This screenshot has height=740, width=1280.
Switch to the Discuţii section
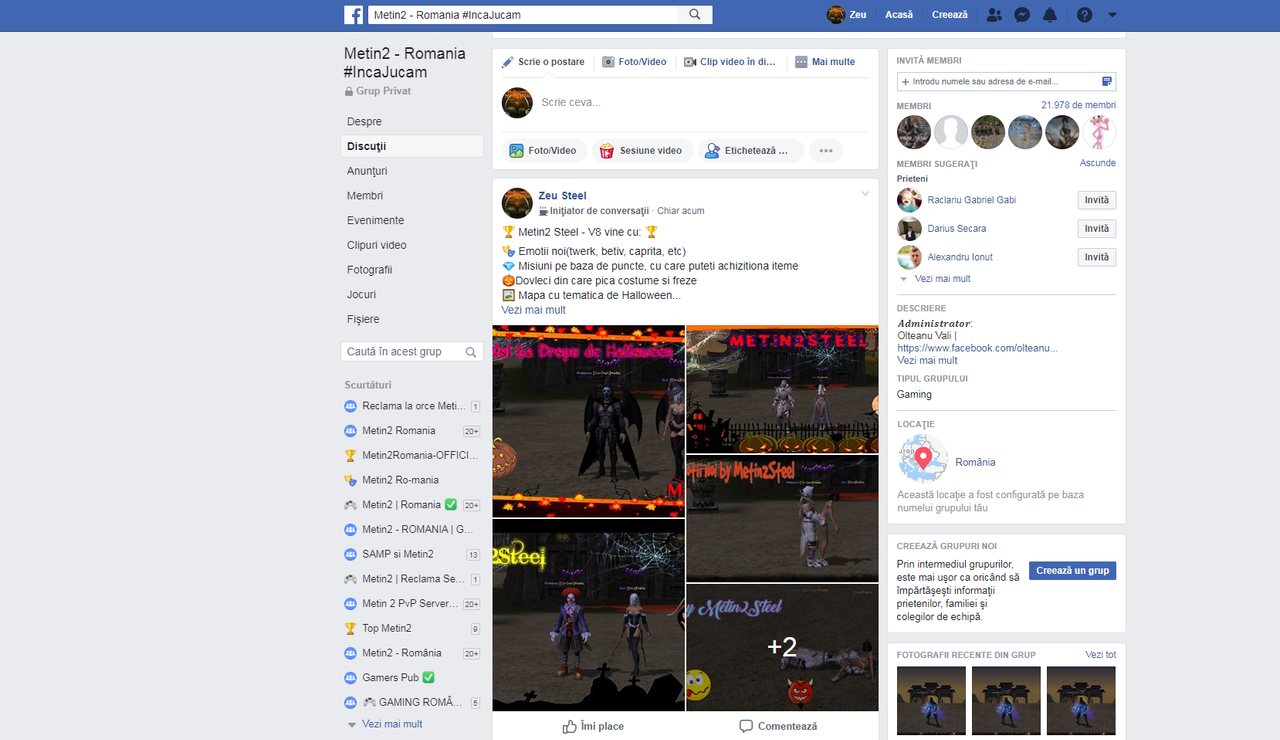tap(365, 146)
